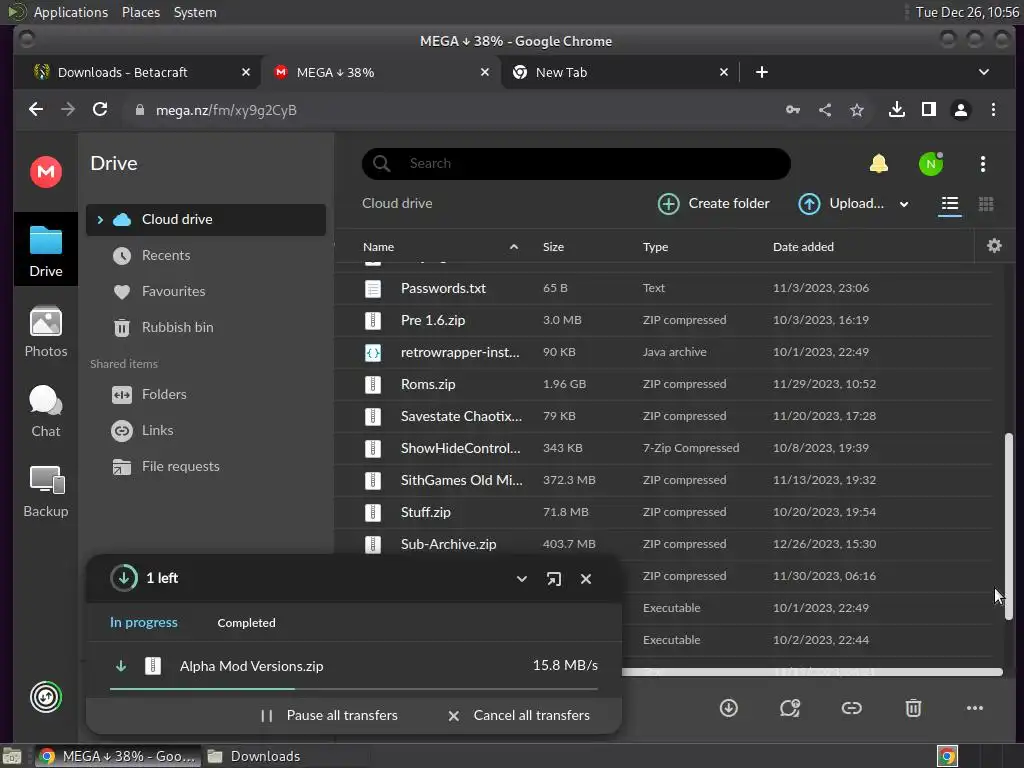The image size is (1024, 768).
Task: Reload the MEGA page
Action: 100,109
